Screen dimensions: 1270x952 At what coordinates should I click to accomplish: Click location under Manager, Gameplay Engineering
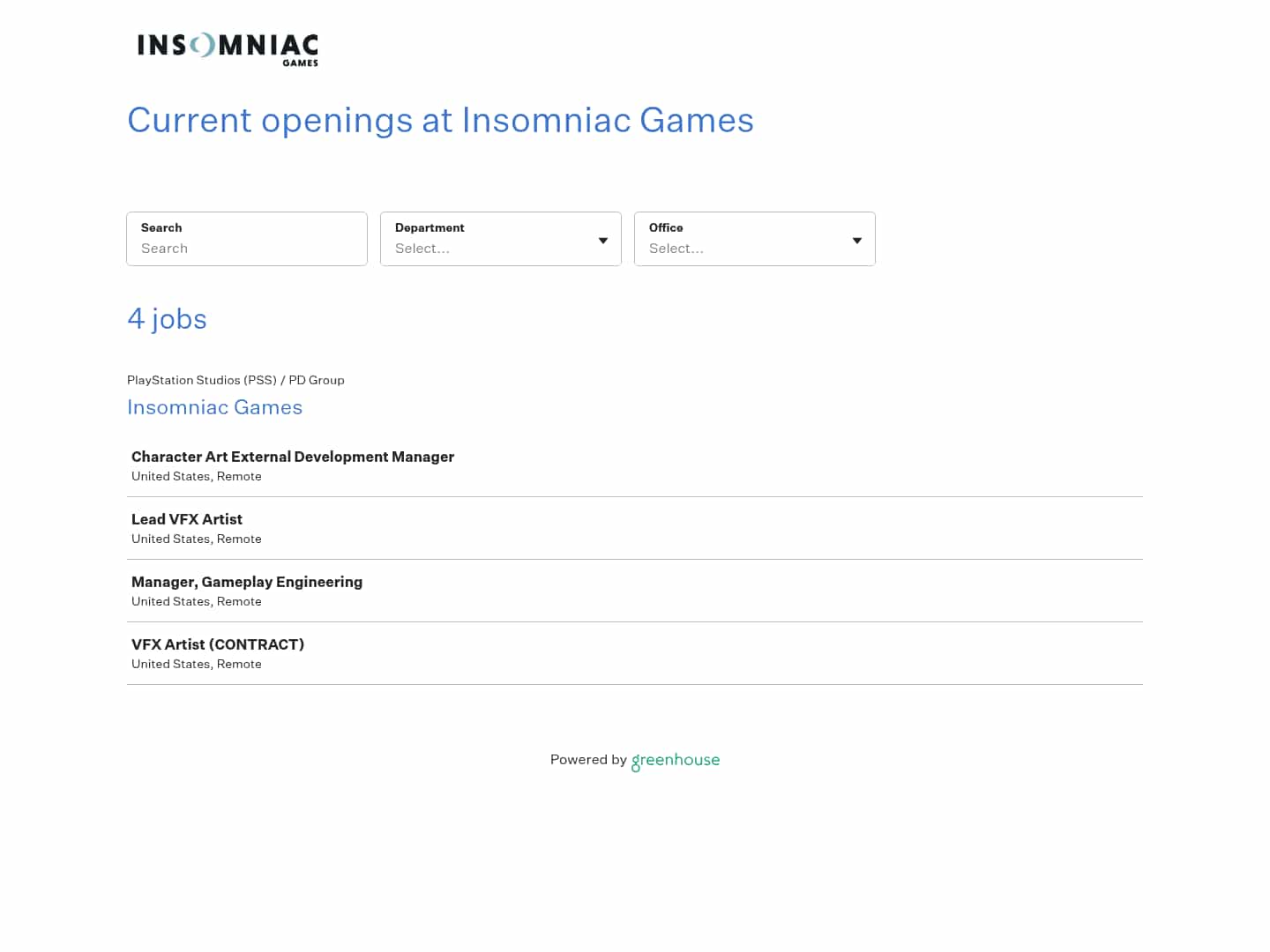click(197, 601)
